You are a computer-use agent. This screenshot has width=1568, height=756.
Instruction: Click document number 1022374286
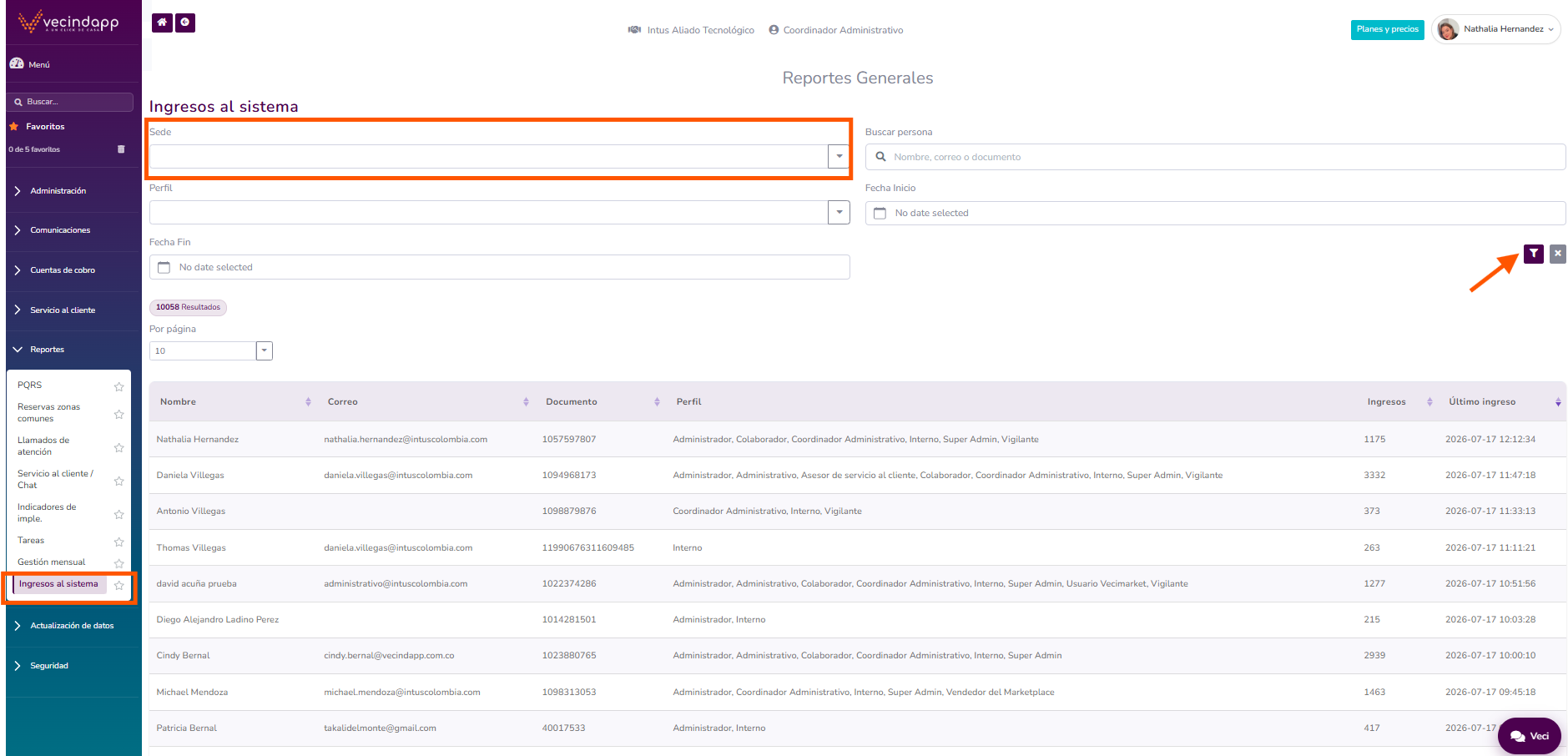tap(569, 583)
